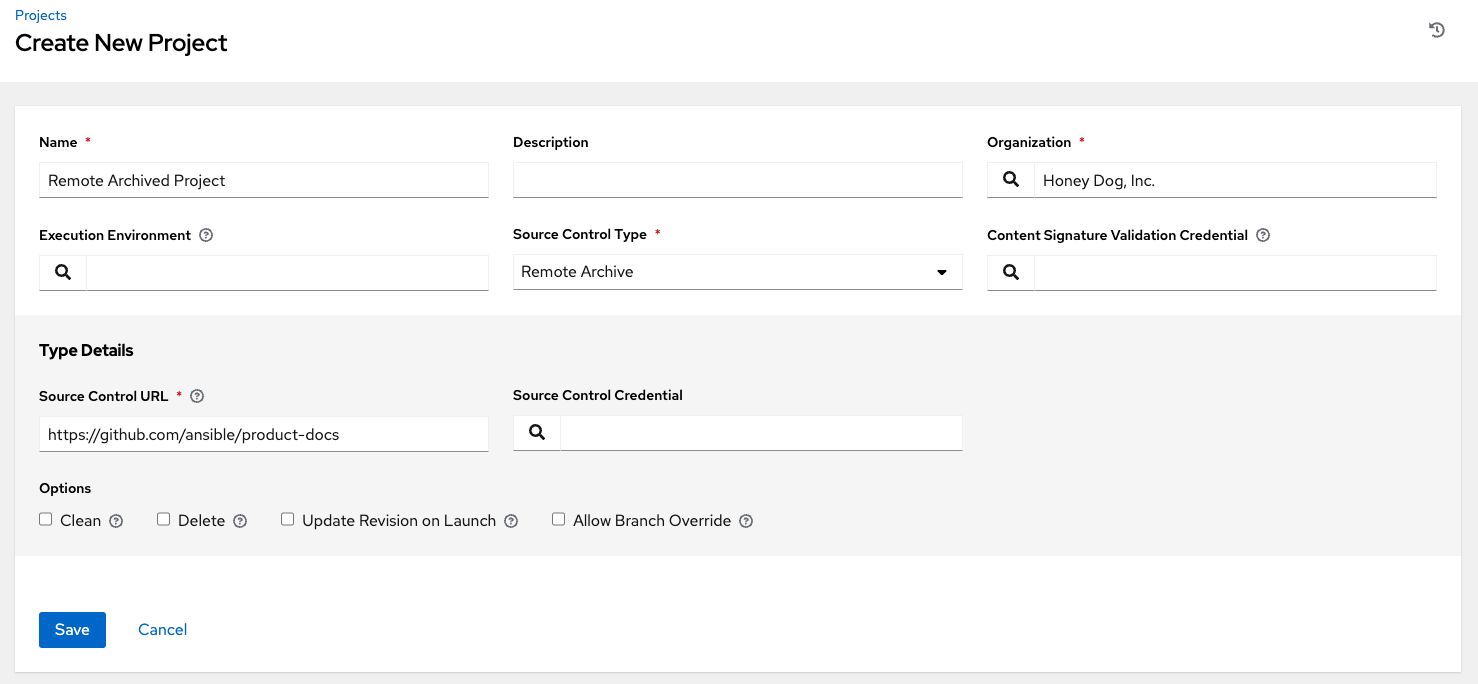Expand the Source Control Type options list
The height and width of the screenshot is (684, 1478).
pyautogui.click(x=941, y=271)
